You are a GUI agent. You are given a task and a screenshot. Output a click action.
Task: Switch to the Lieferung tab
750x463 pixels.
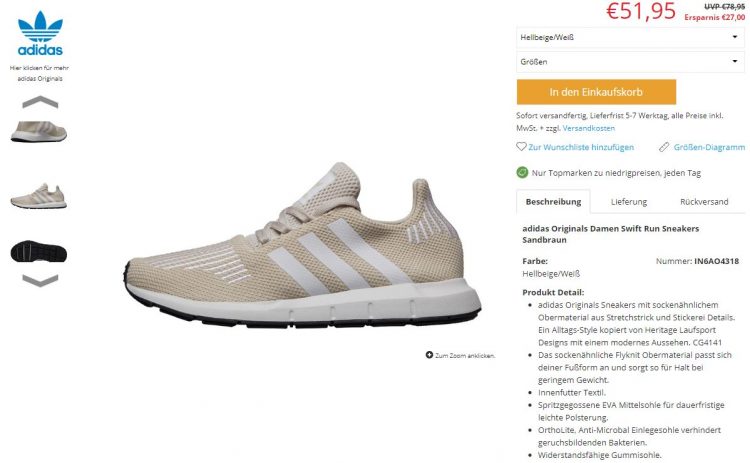tap(629, 202)
